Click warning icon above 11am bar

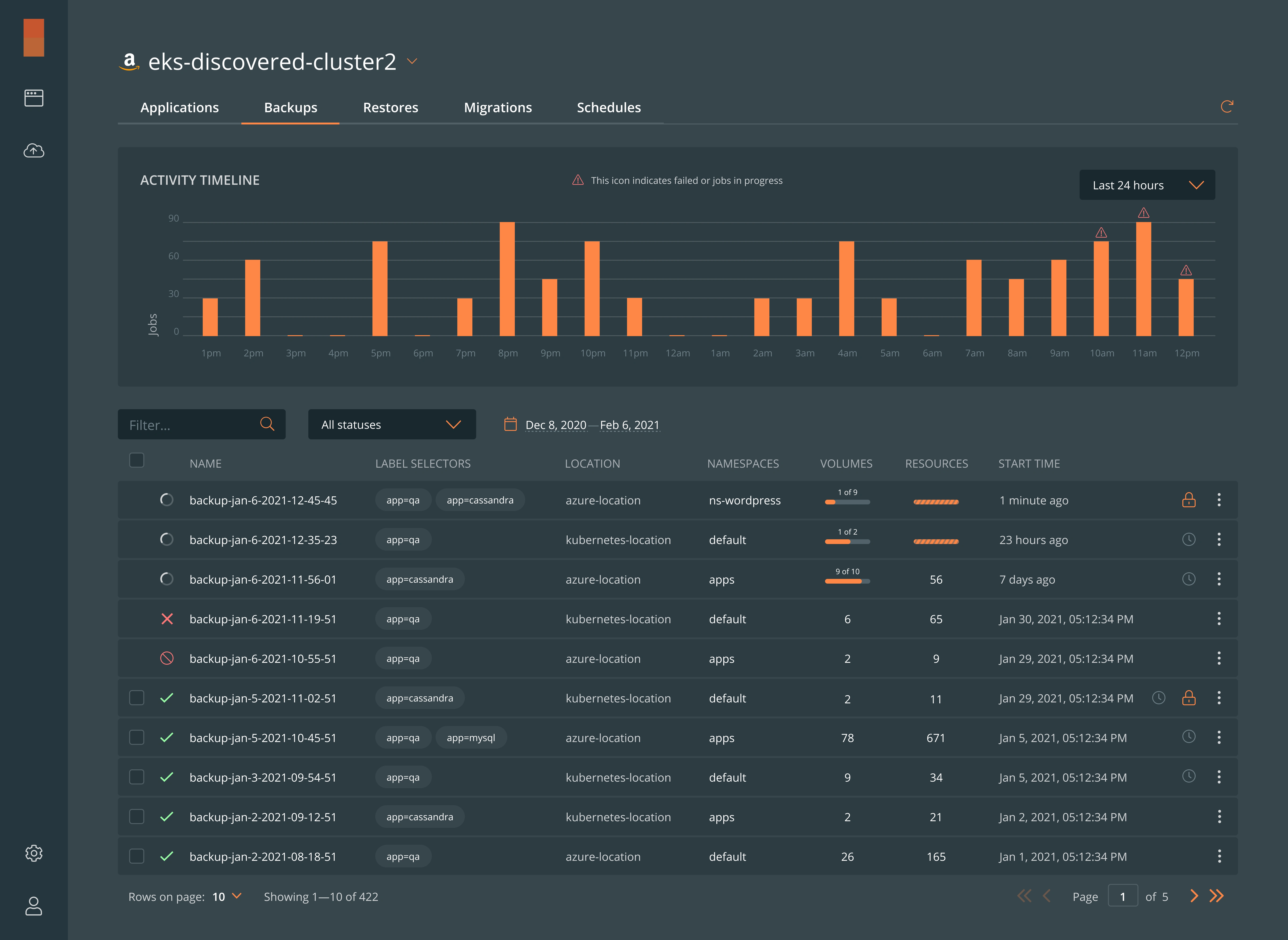point(1144,213)
